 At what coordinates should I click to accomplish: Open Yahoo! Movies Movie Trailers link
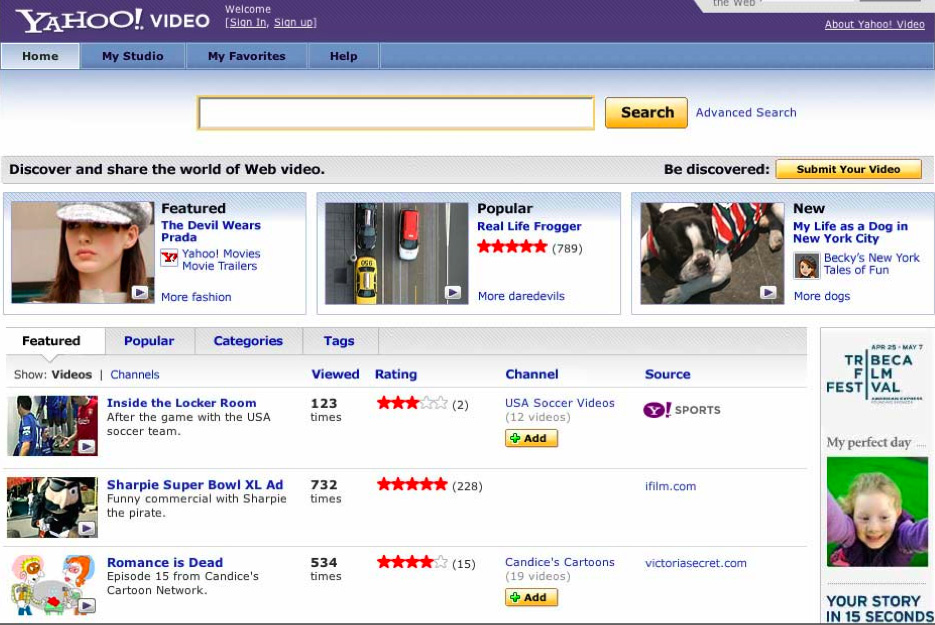point(221,260)
